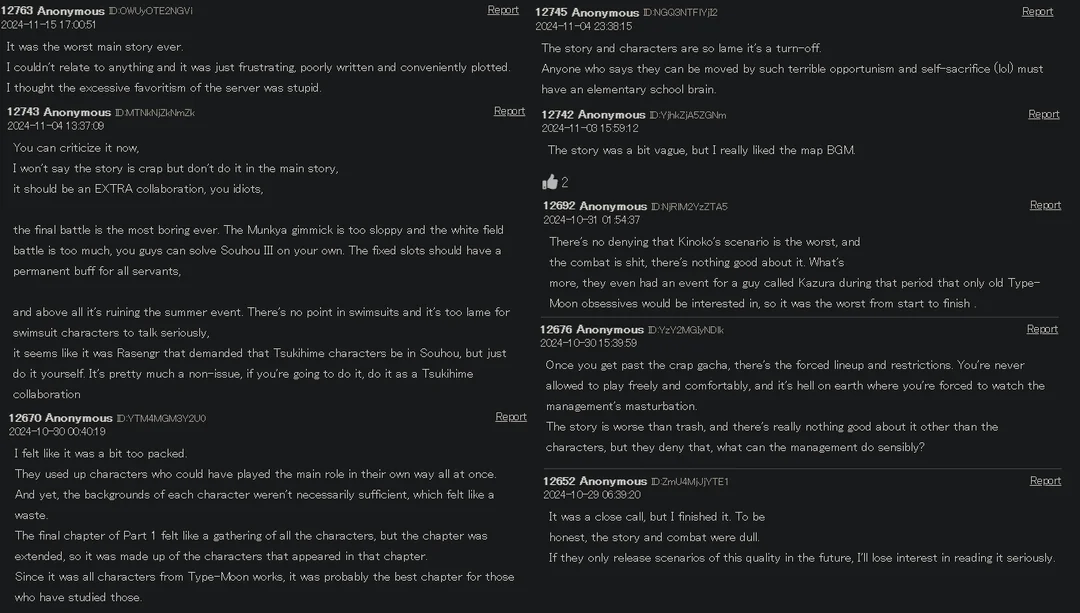This screenshot has width=1080, height=613.
Task: Click the timestamp 2024-11-15 17:00:51
Action: [48, 25]
